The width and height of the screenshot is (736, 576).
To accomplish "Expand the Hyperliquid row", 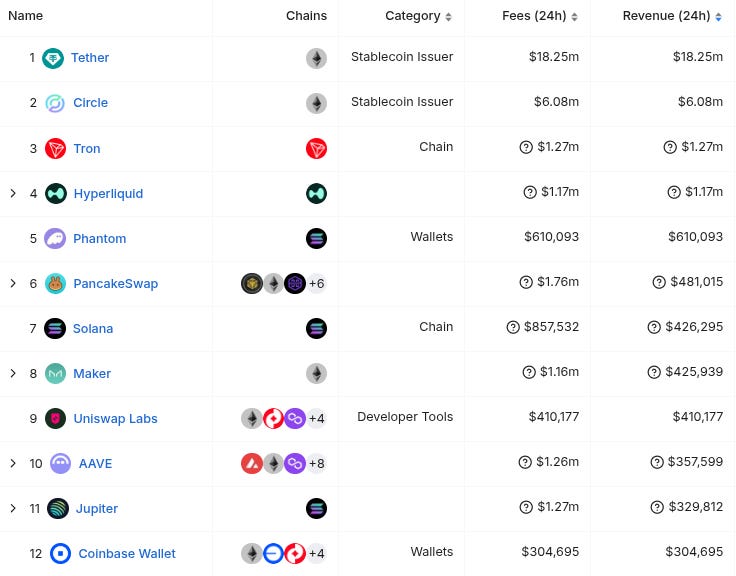I will coord(13,193).
